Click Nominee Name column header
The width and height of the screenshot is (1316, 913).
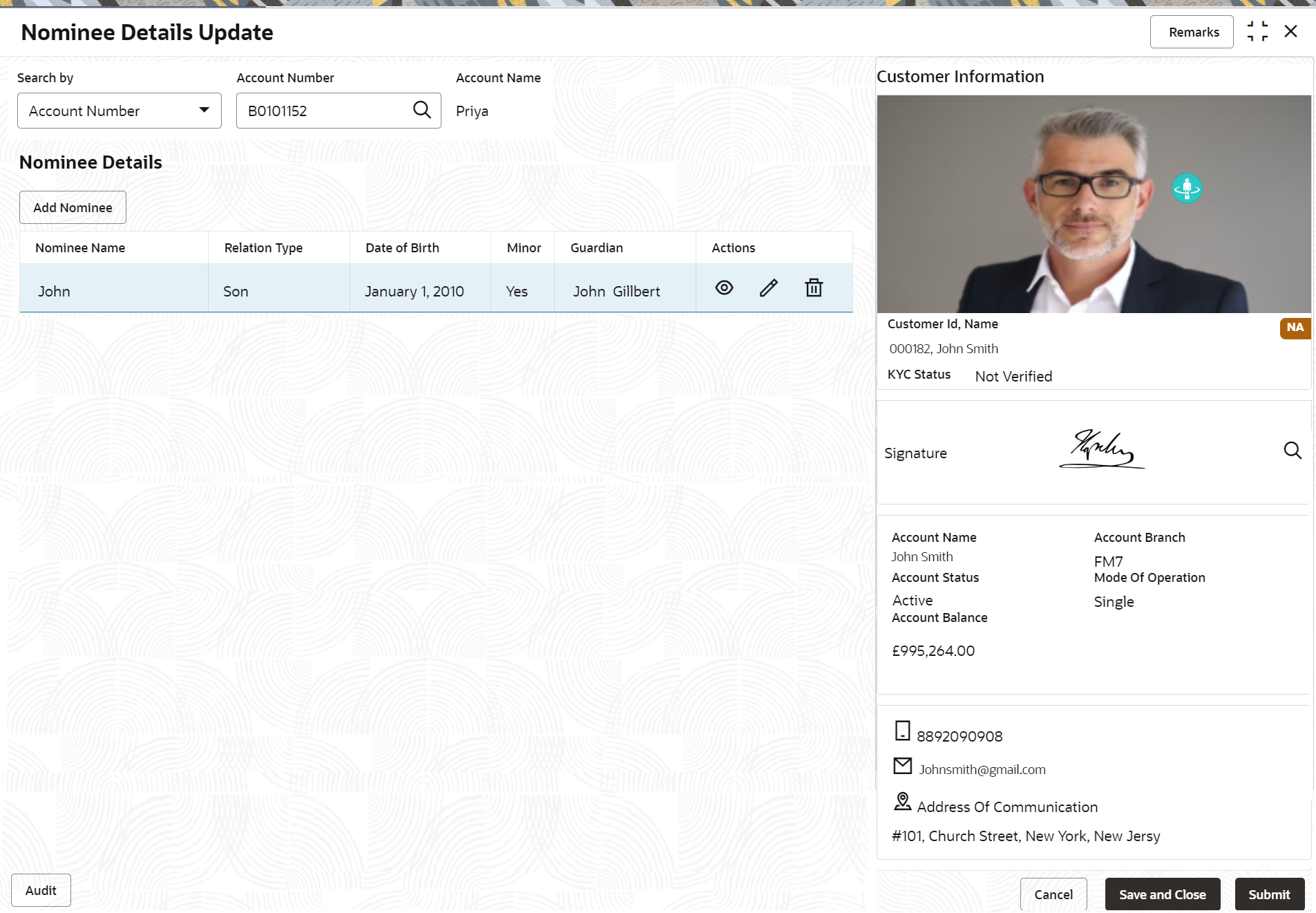click(x=114, y=247)
